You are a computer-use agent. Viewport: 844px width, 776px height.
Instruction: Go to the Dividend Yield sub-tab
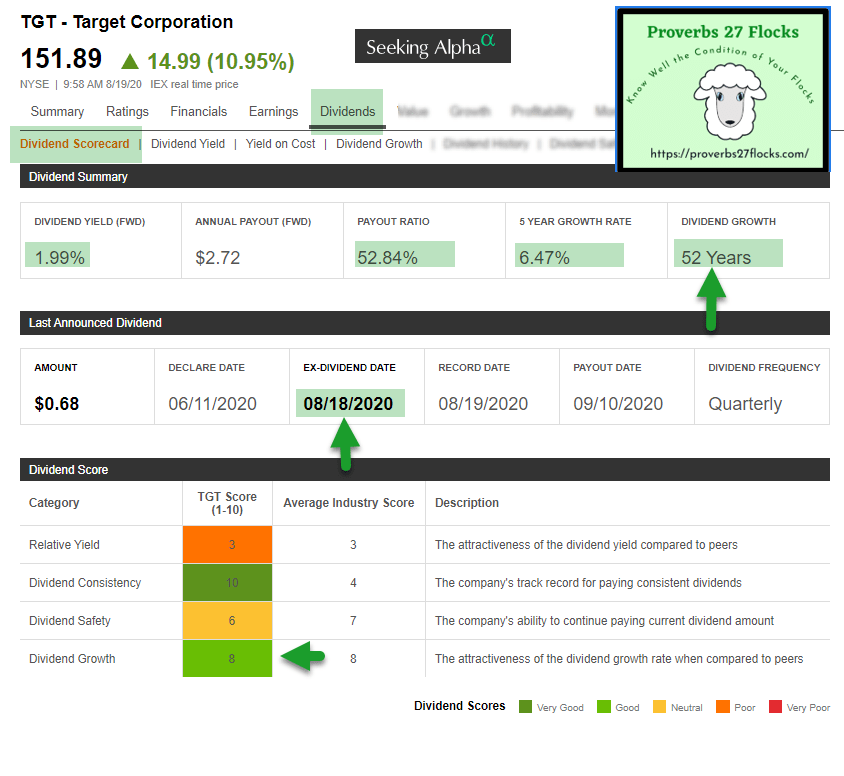pos(188,144)
